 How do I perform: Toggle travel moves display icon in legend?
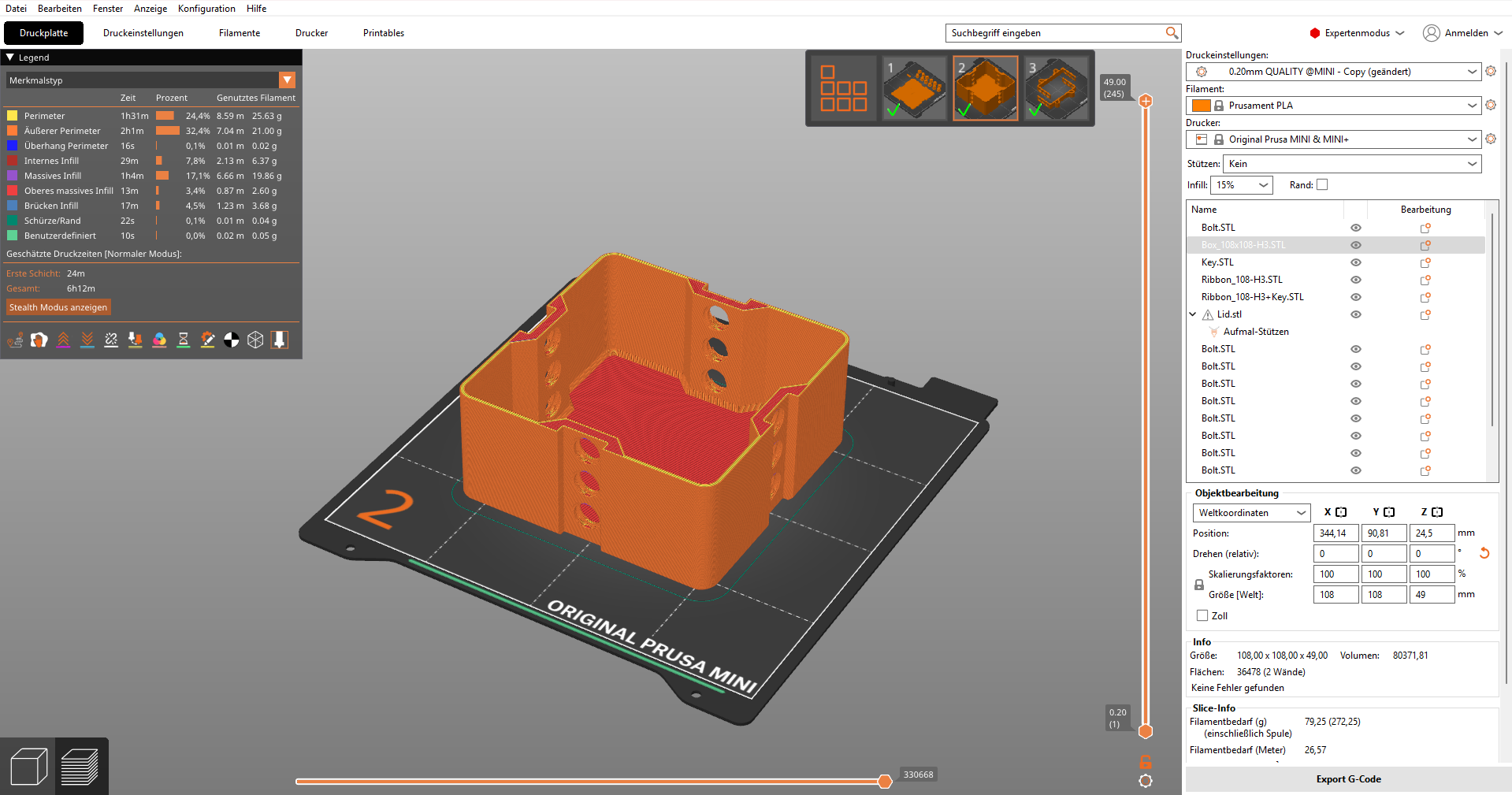[x=15, y=340]
